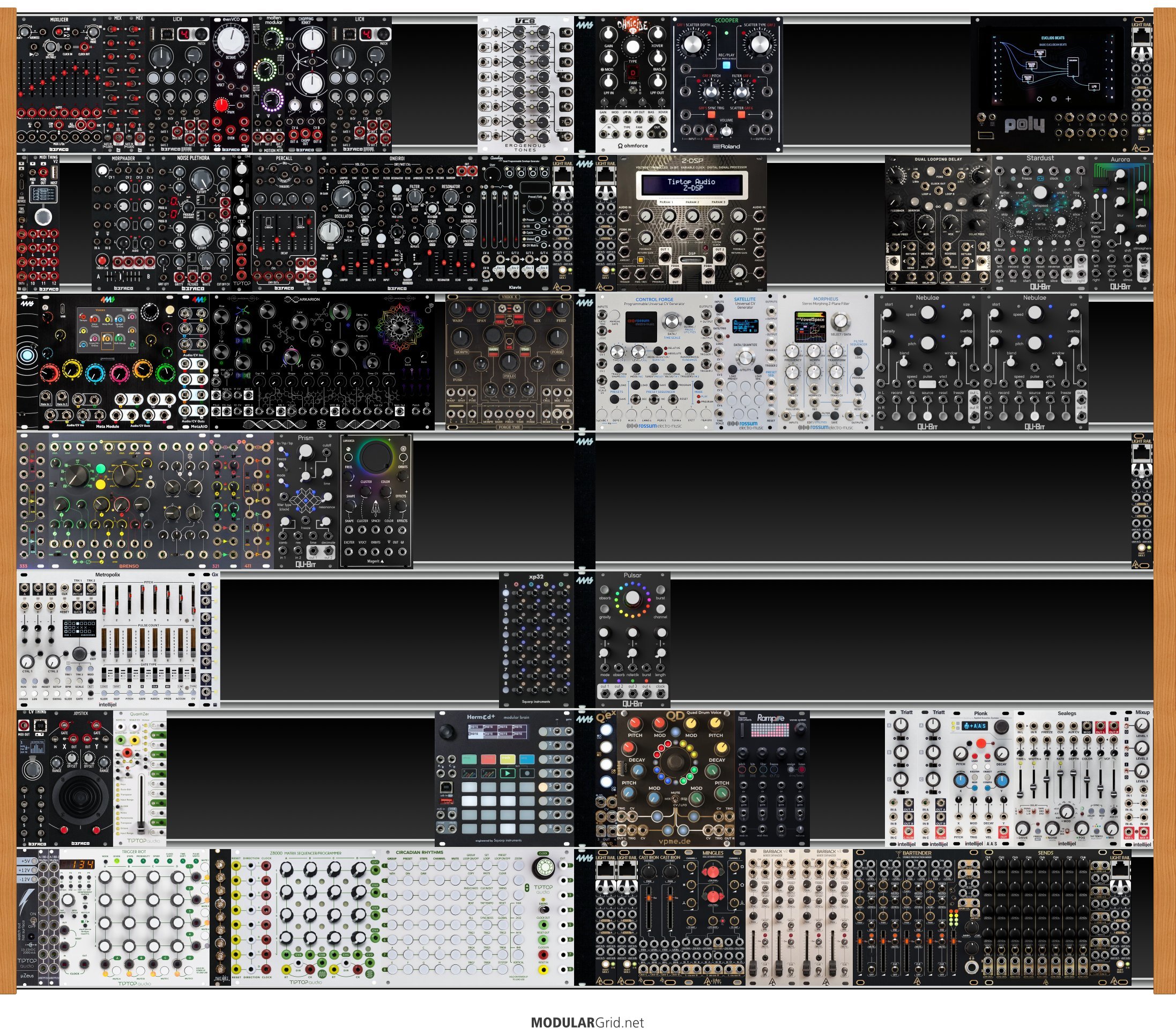Viewport: 1176px width, 1034px height.
Task: Select the Dual Looping Delay module
Action: (939, 224)
